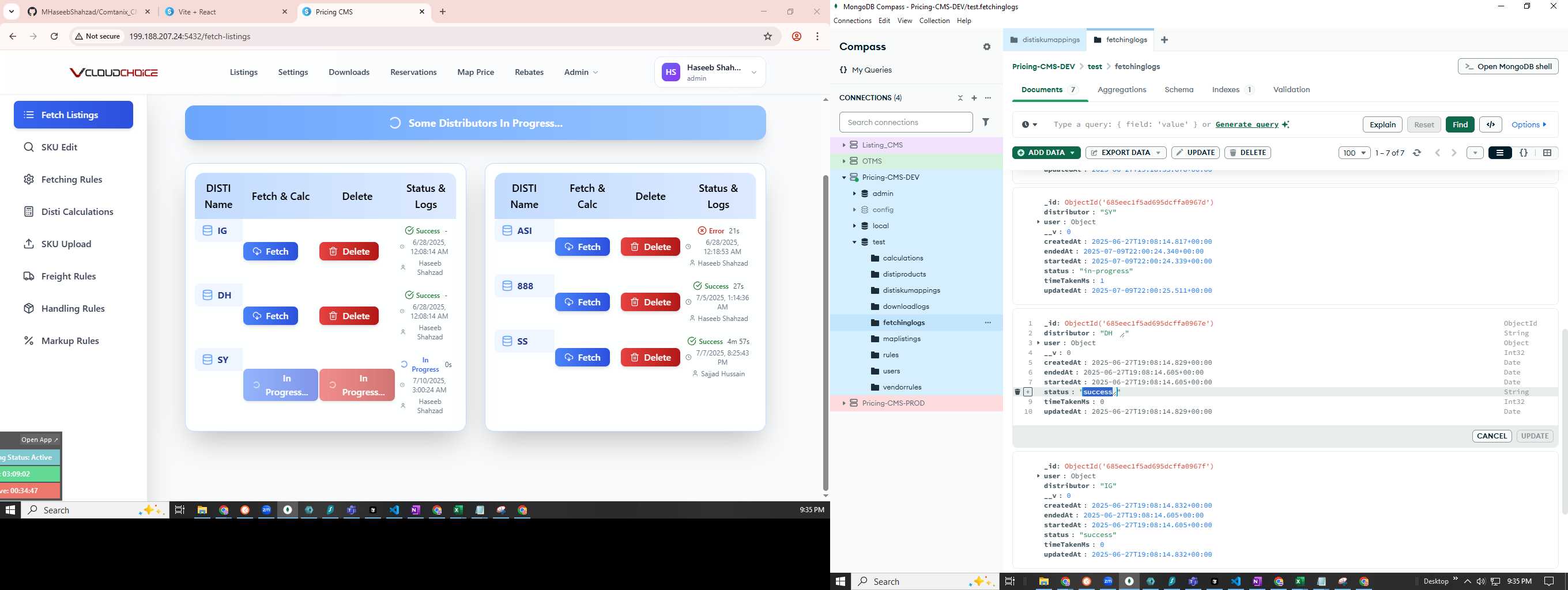
Task: Open Compass settings gear icon
Action: [x=987, y=47]
